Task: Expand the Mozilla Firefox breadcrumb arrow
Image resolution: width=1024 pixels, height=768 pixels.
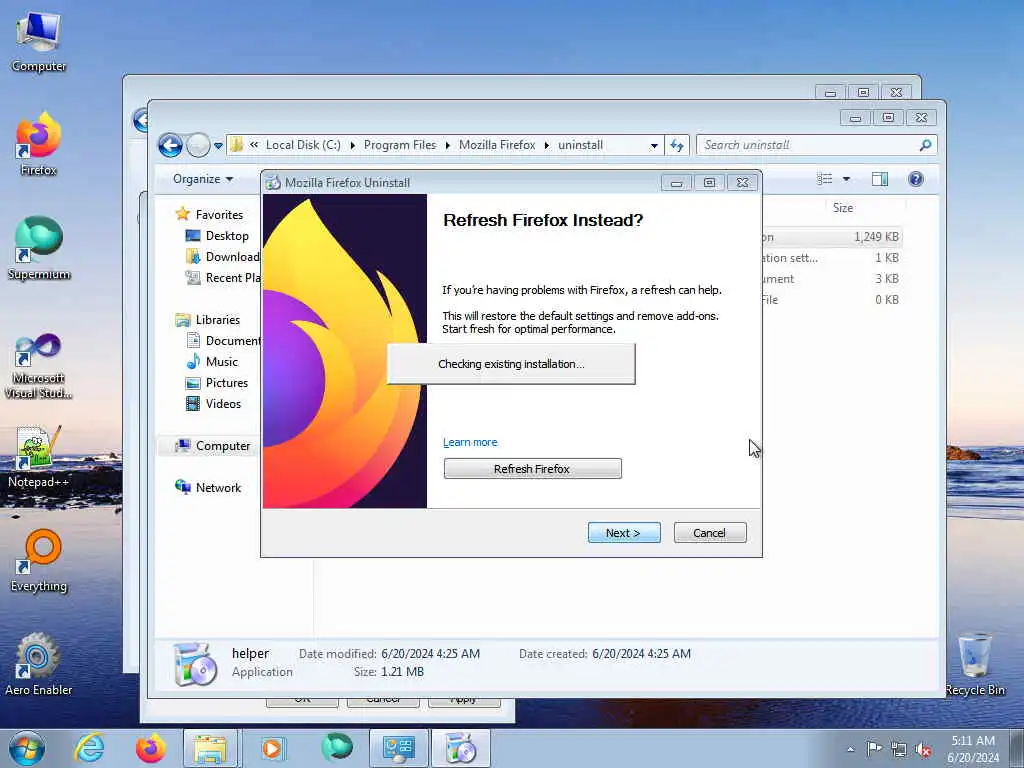Action: pyautogui.click(x=547, y=145)
